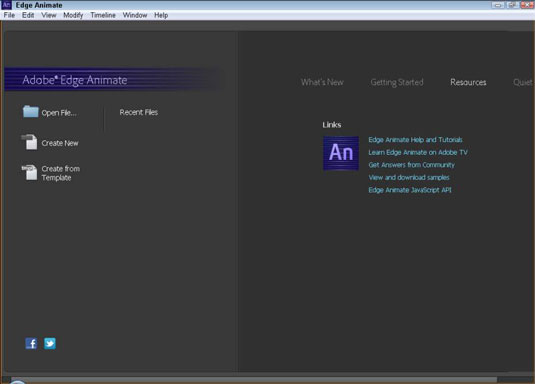
Task: Open Edge Animate Help and Tutorials link
Action: 415,140
